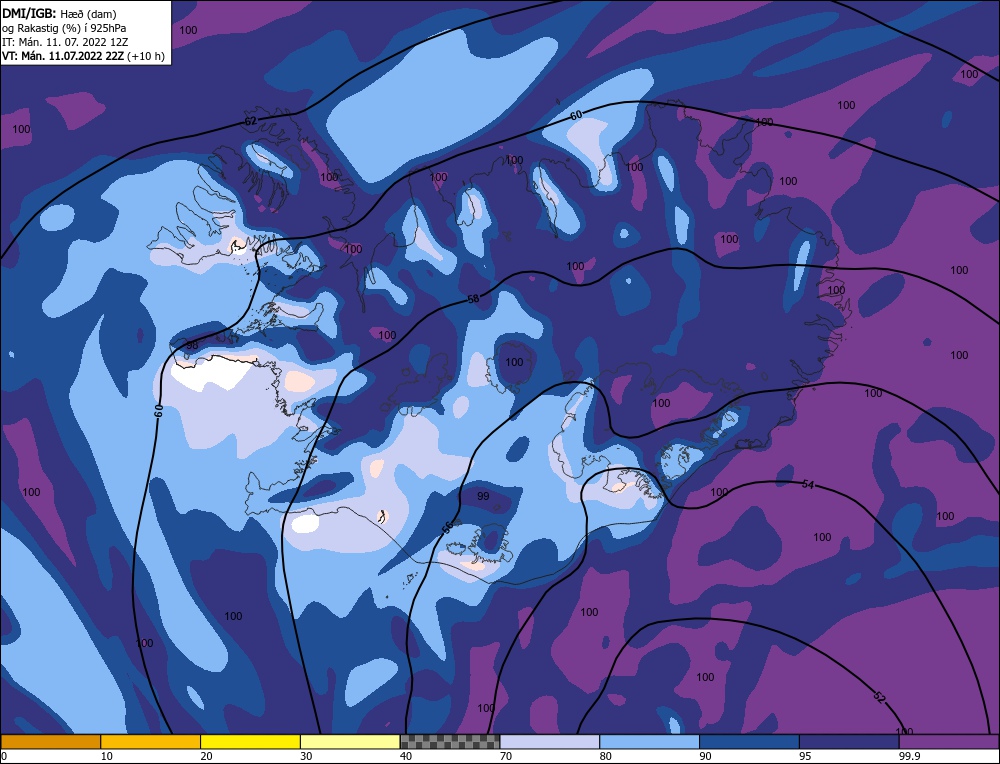Viewport: 1000px width, 764px height.
Task: Select the purple legend swatch above 99.9
Action: pyautogui.click(x=949, y=741)
